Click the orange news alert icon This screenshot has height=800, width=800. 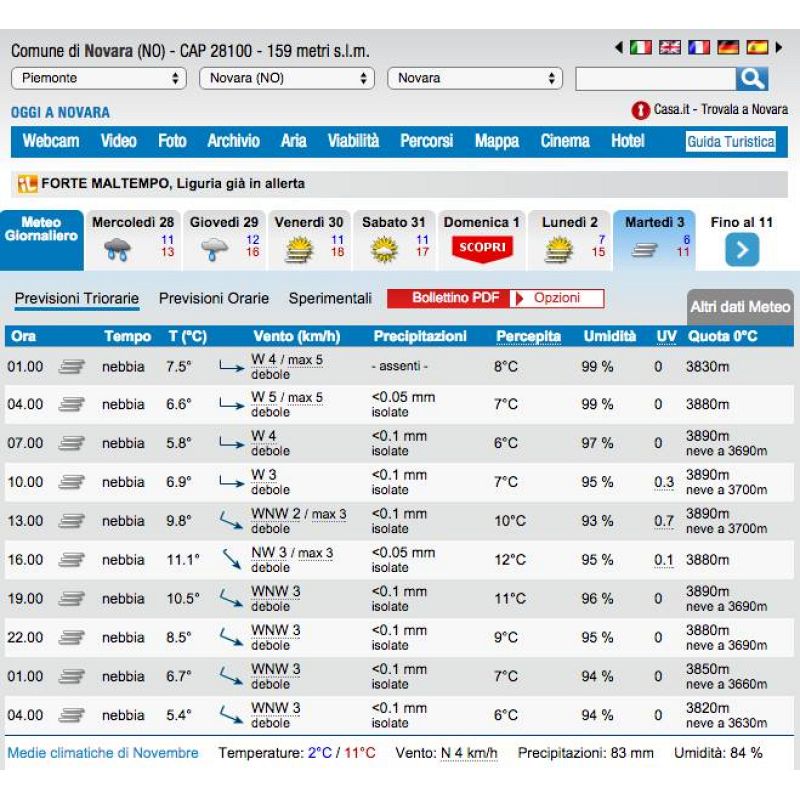(26, 184)
